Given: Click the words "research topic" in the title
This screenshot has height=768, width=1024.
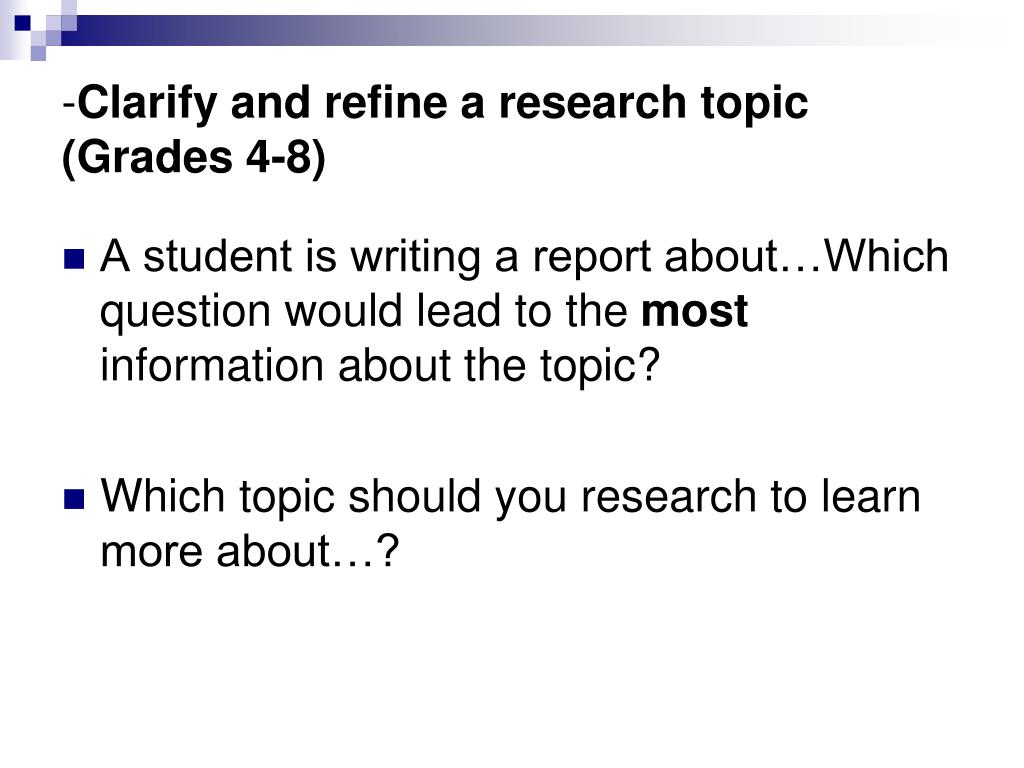Looking at the screenshot, I should tap(654, 104).
